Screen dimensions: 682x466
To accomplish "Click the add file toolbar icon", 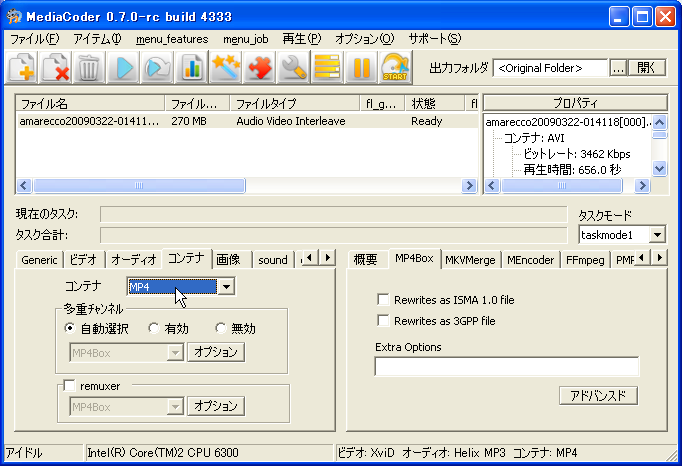I will tap(23, 68).
